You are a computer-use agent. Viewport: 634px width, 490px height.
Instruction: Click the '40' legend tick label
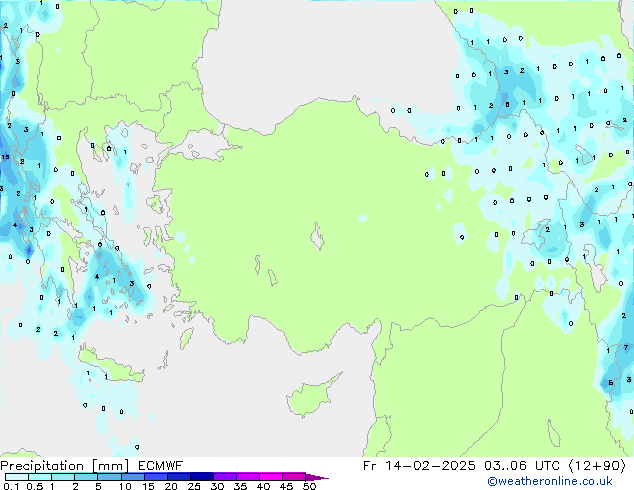coord(263,486)
